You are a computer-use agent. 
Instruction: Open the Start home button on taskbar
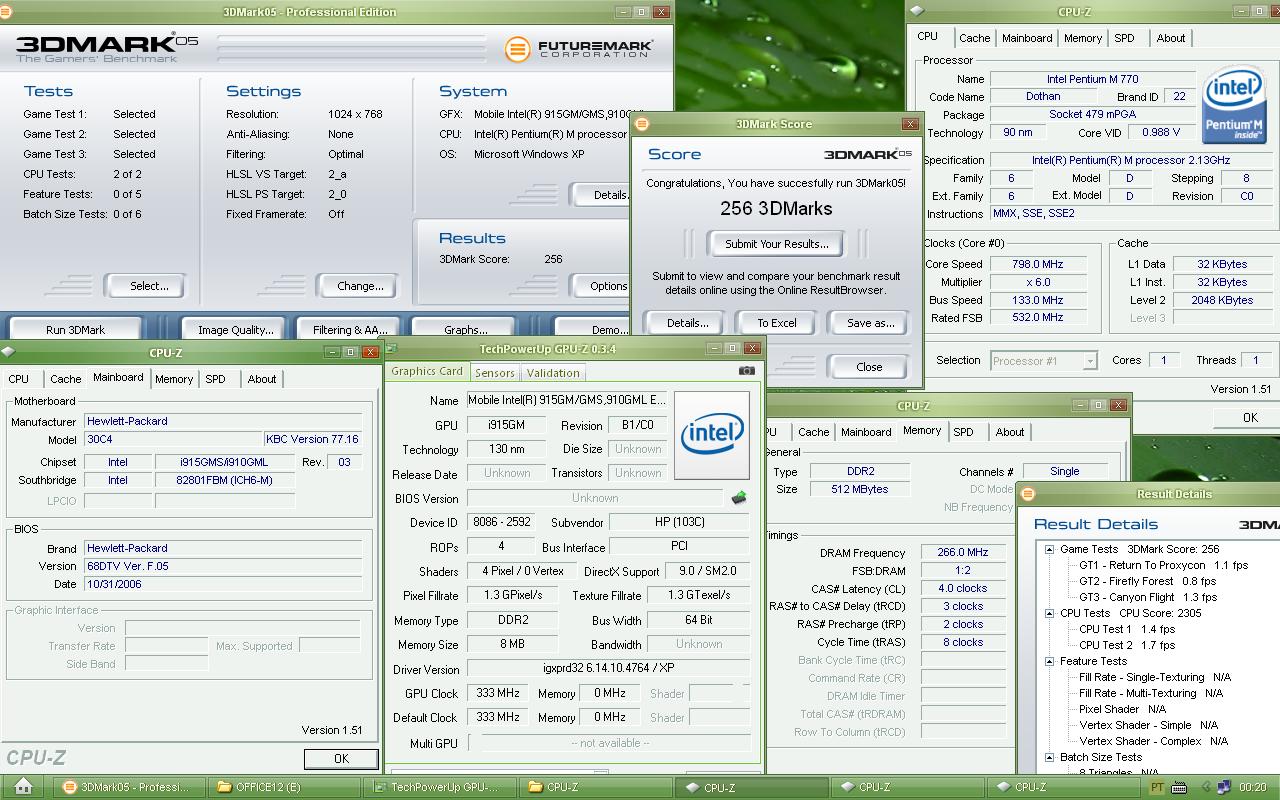point(23,787)
